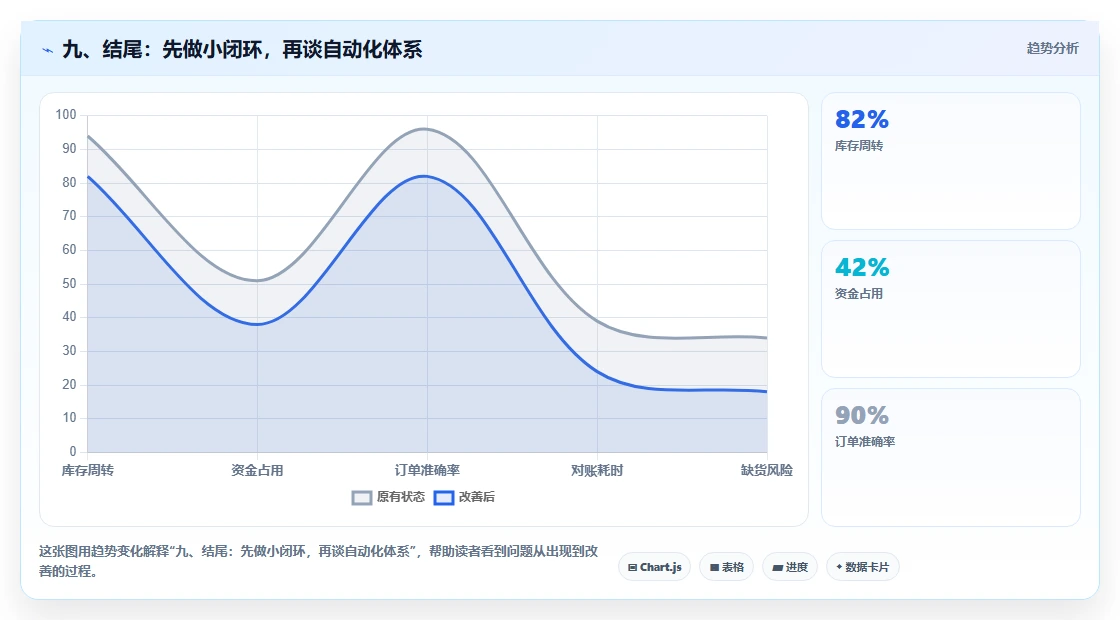Viewport: 1120px width, 620px height.
Task: Click the 资金占用 x-axis label
Action: pos(257,470)
